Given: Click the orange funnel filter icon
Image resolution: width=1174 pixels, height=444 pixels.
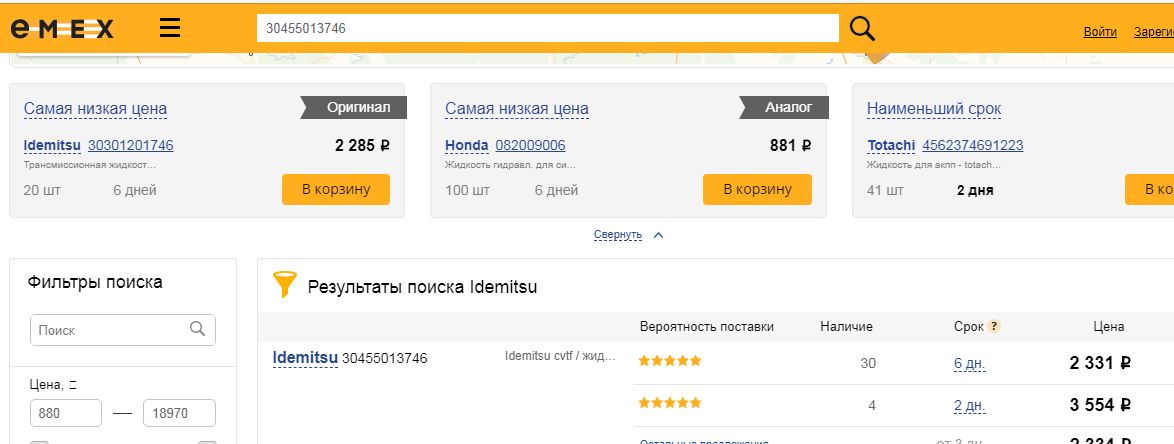Looking at the screenshot, I should (x=285, y=286).
